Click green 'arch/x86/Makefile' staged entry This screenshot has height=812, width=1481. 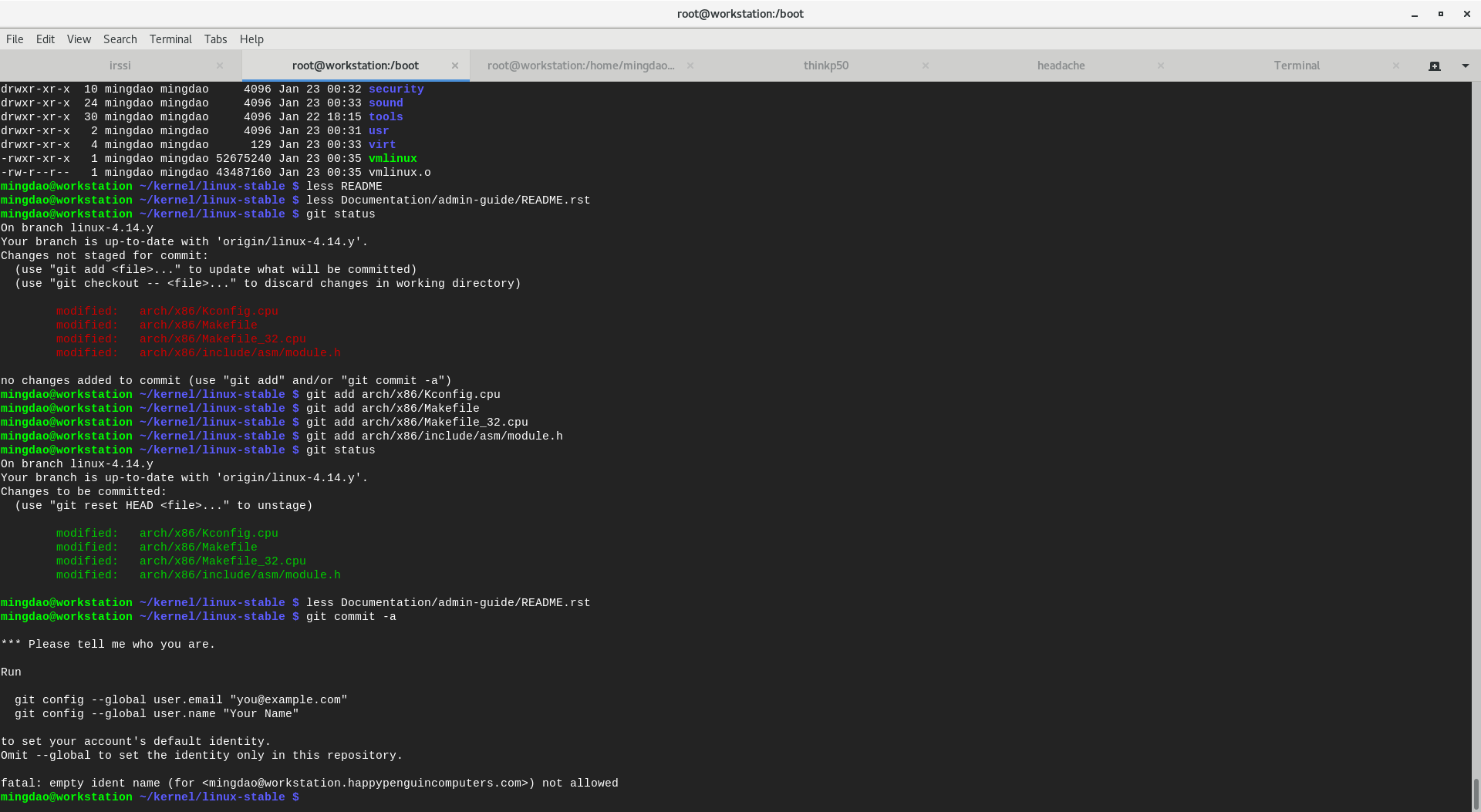pyautogui.click(x=198, y=548)
